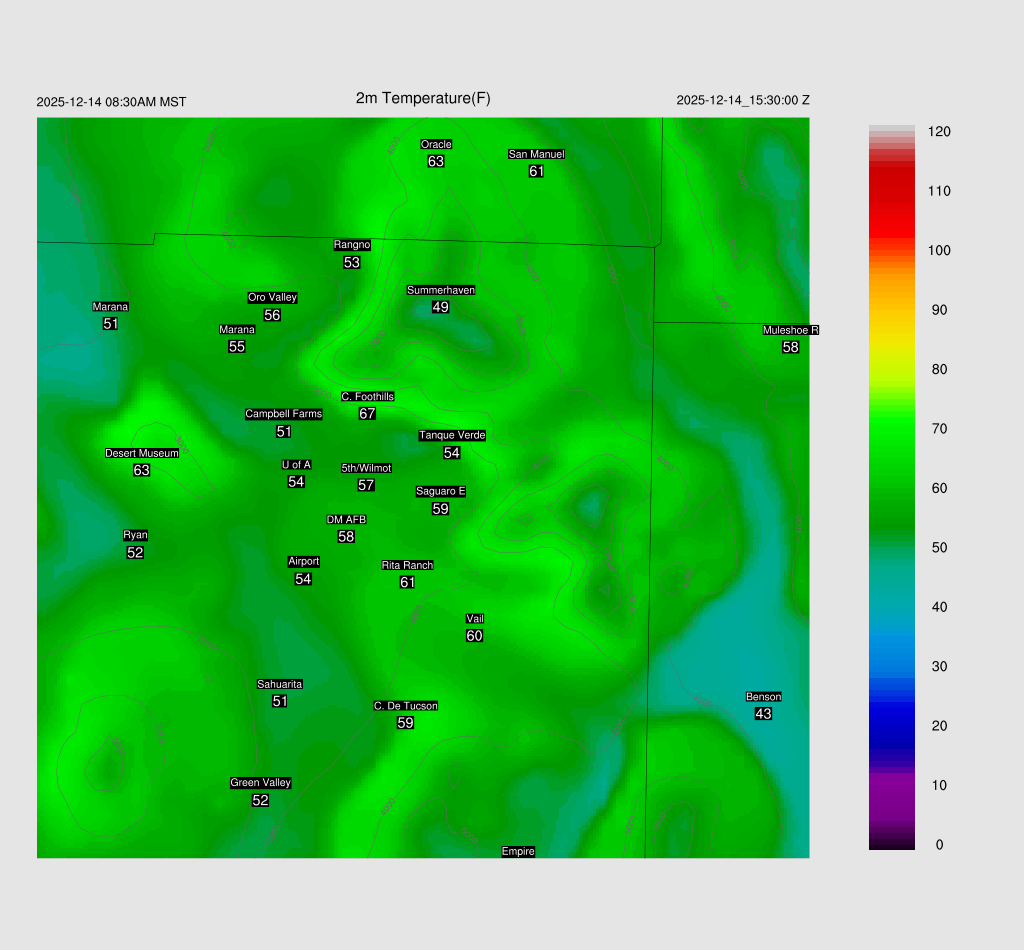Click the purple band near 10 on colorbar
Viewport: 1024px width, 950px height.
point(891,785)
